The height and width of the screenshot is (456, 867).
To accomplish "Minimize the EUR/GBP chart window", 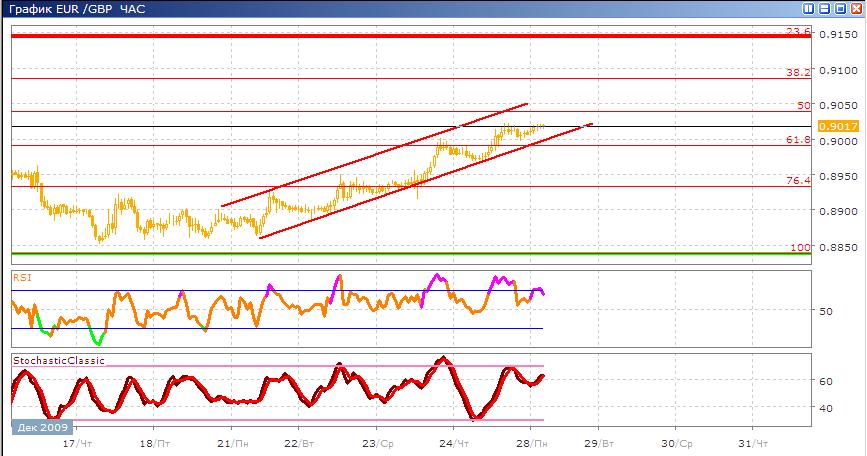I will pos(823,8).
